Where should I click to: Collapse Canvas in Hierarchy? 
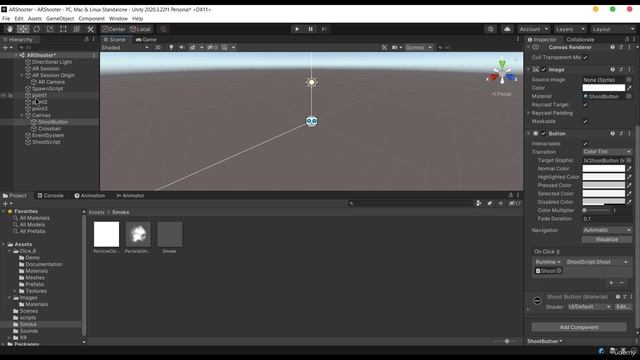click(x=22, y=116)
